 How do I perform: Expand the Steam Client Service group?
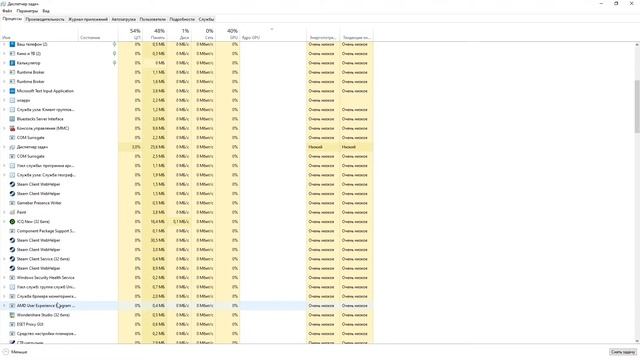4,259
